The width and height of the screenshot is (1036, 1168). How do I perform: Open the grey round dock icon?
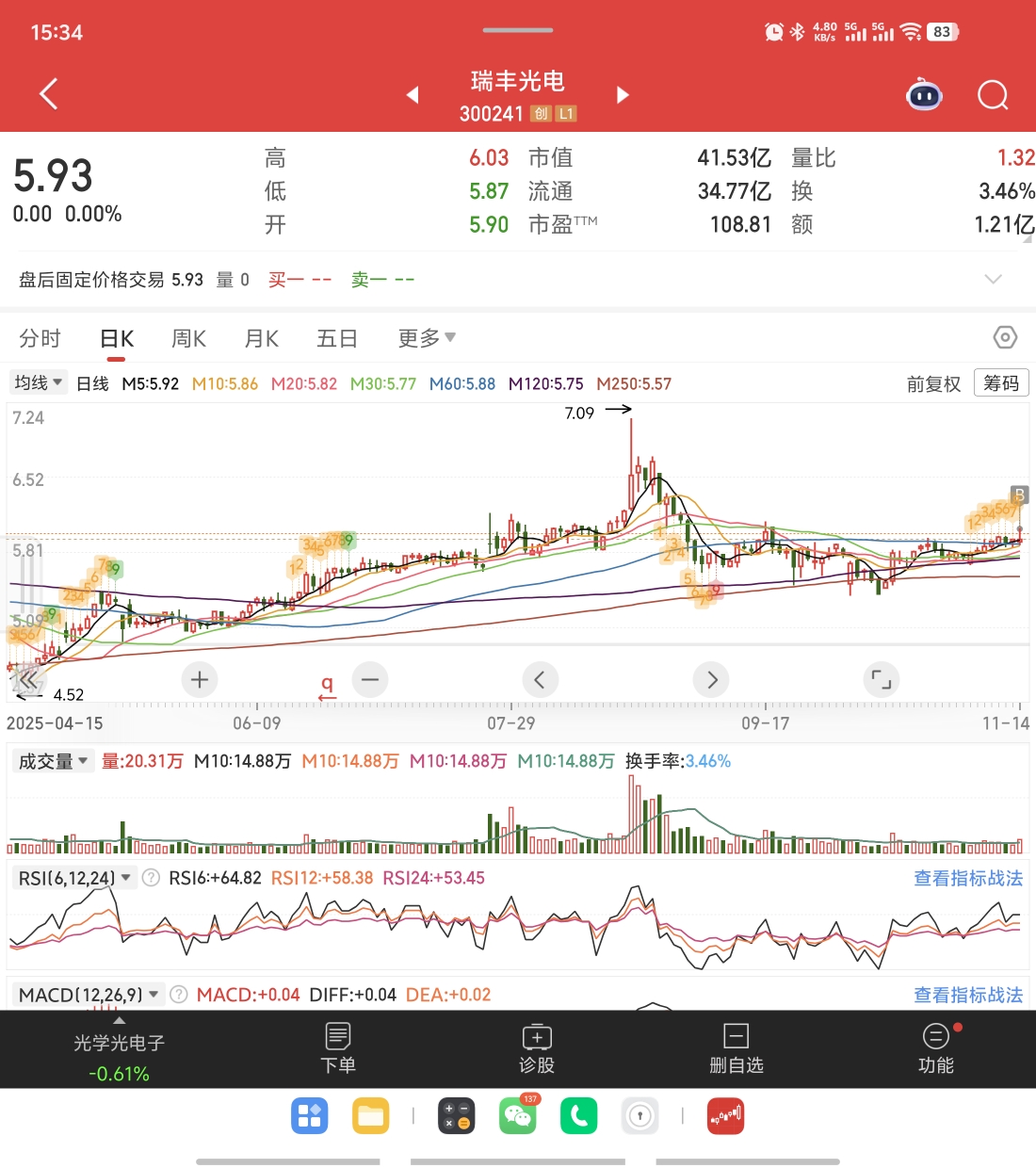640,1116
